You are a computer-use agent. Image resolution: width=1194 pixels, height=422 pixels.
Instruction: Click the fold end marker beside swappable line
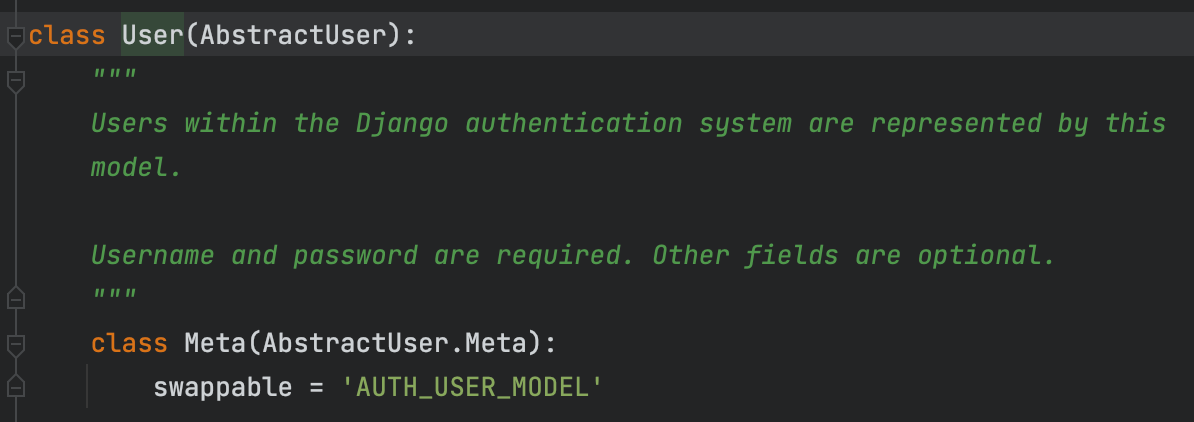(x=14, y=387)
